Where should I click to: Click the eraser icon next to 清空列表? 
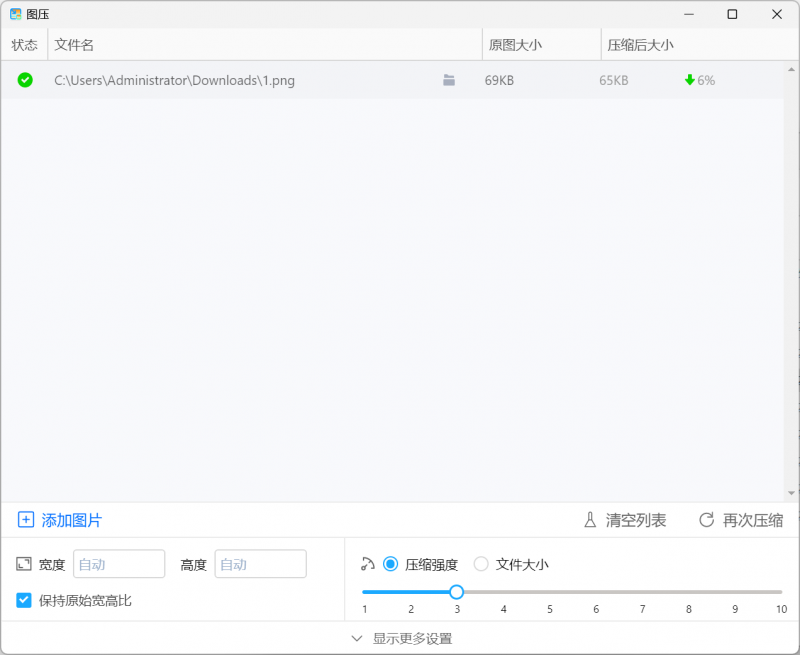(x=588, y=521)
